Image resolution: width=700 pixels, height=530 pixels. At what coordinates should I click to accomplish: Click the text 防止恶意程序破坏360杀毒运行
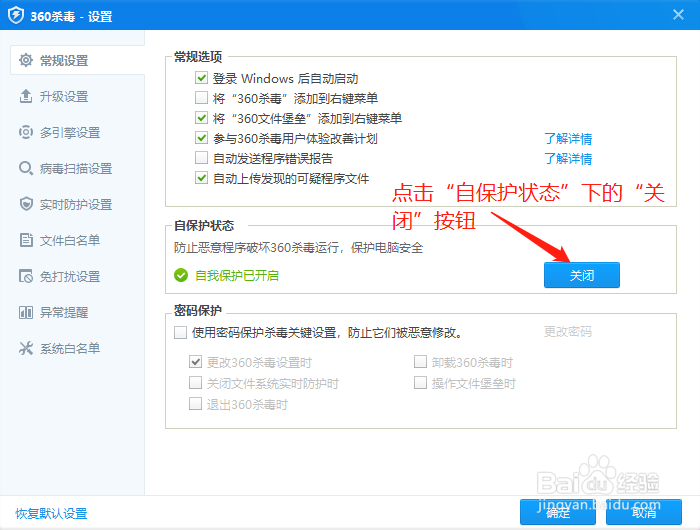(x=256, y=247)
